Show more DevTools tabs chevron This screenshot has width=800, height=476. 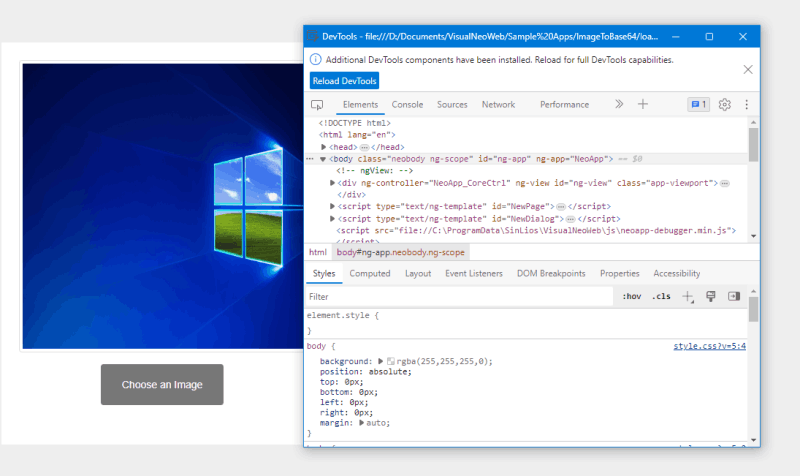[619, 104]
